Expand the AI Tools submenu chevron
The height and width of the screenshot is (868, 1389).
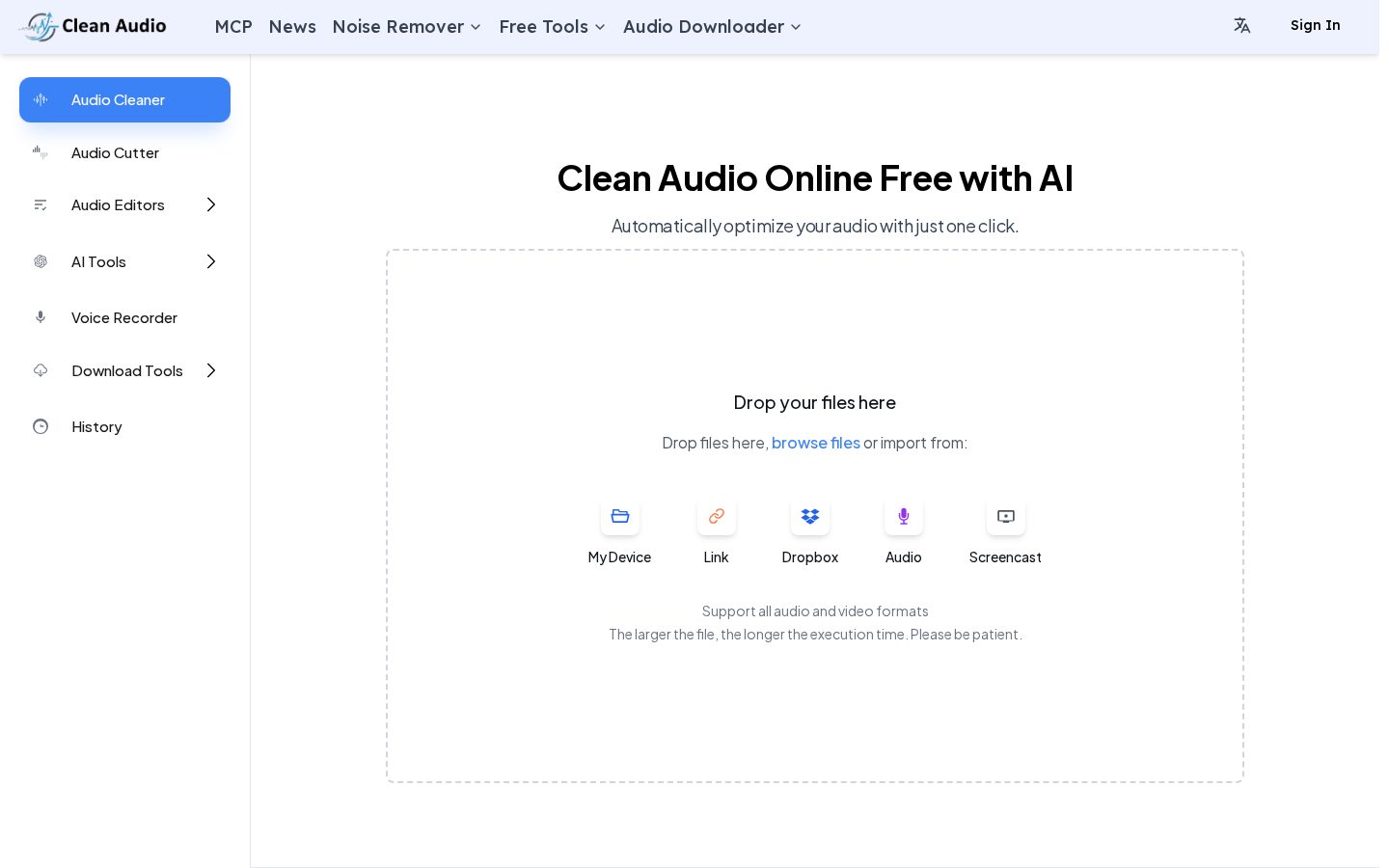point(211,261)
